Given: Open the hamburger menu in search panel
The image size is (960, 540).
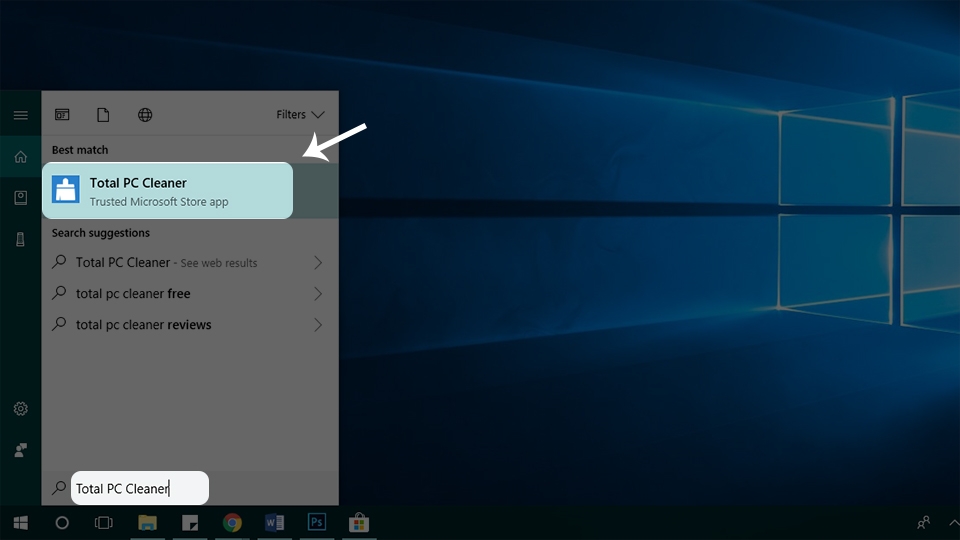Looking at the screenshot, I should pyautogui.click(x=20, y=115).
